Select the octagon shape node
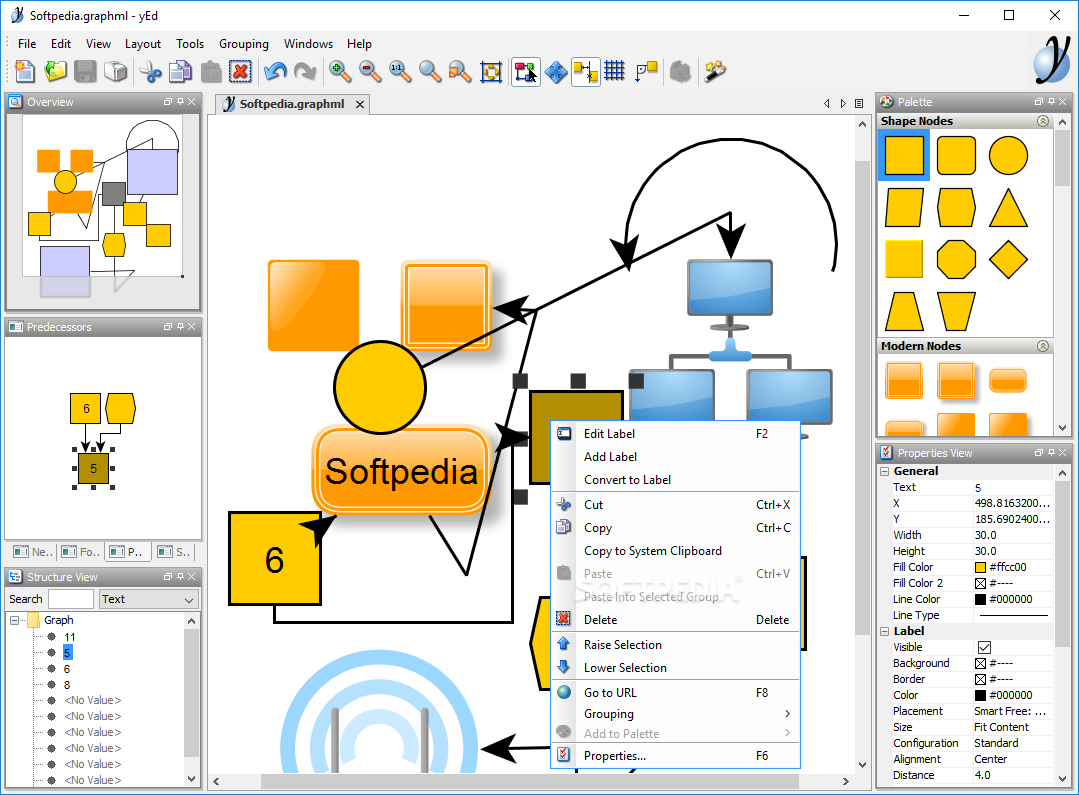1079x795 pixels. click(x=957, y=259)
